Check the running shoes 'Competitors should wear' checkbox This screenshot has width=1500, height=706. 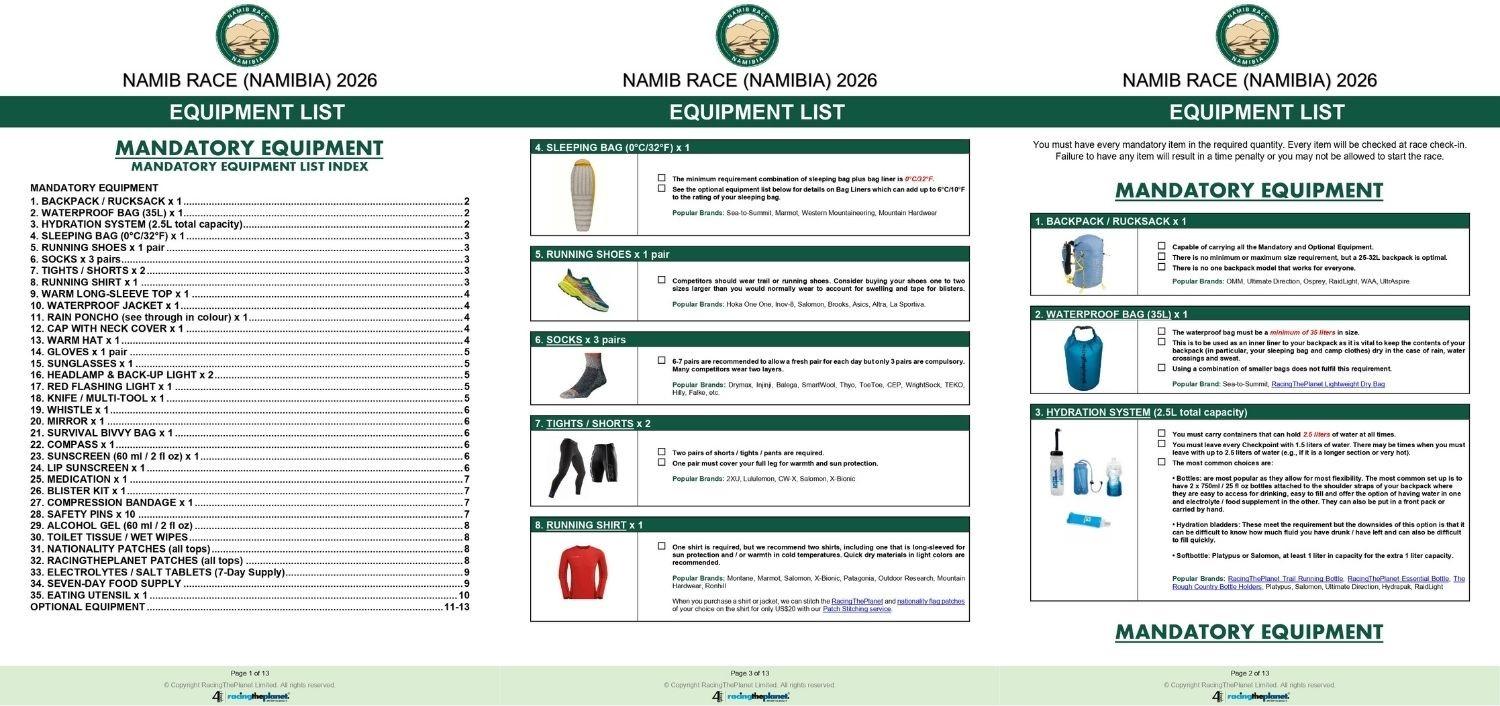(661, 280)
